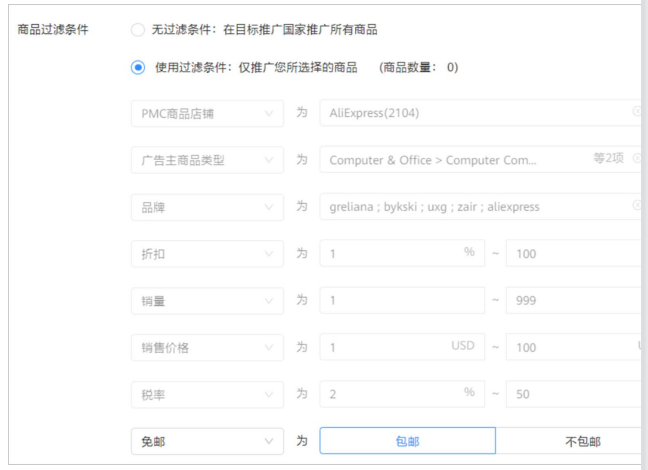Image resolution: width=648 pixels, height=470 pixels.
Task: Clear the brand selection icon
Action: pyautogui.click(x=637, y=205)
